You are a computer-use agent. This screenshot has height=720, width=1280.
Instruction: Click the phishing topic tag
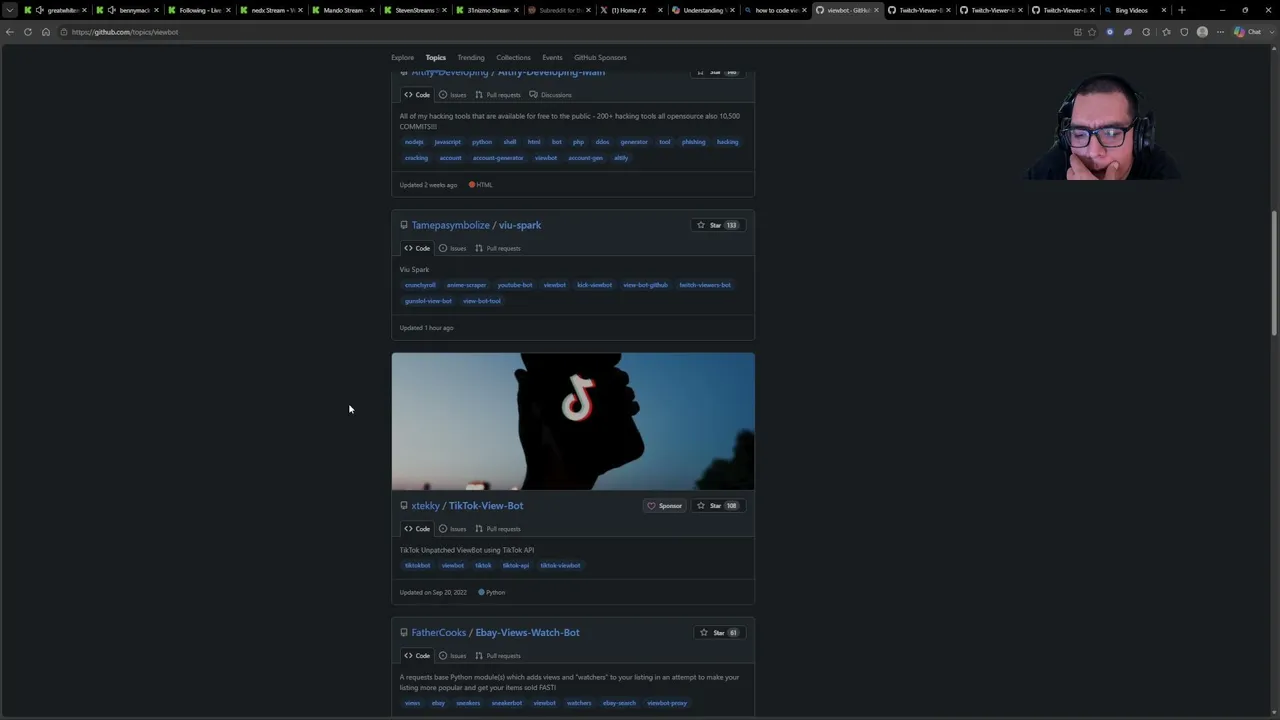[x=694, y=142]
